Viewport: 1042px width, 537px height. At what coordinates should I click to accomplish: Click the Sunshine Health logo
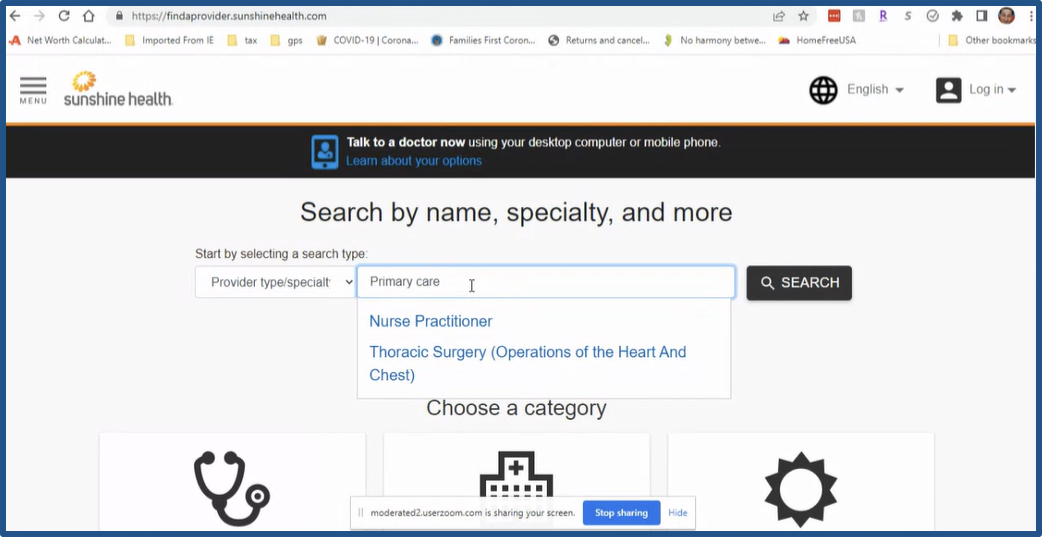118,89
